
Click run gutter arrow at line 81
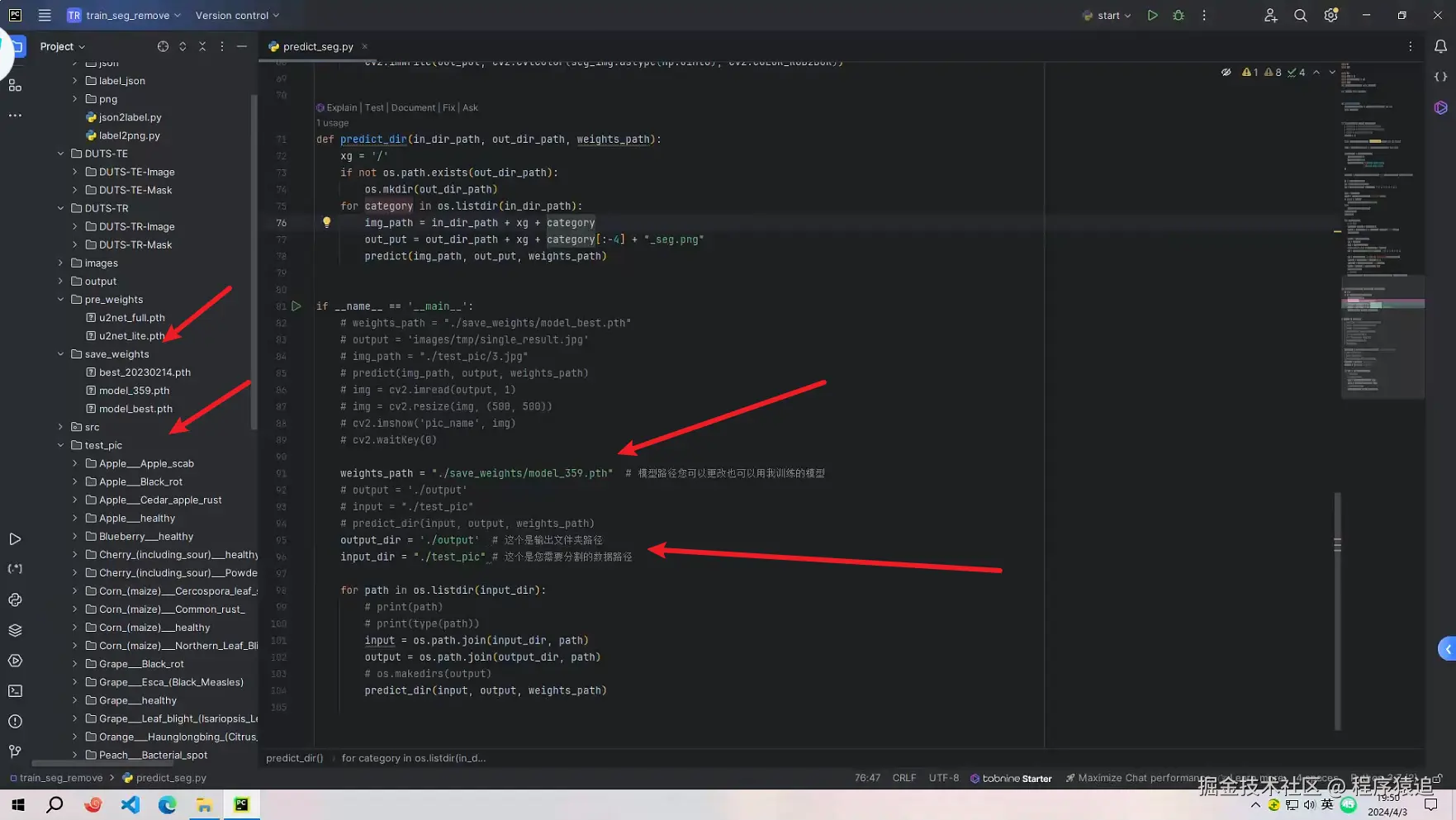pyautogui.click(x=296, y=306)
